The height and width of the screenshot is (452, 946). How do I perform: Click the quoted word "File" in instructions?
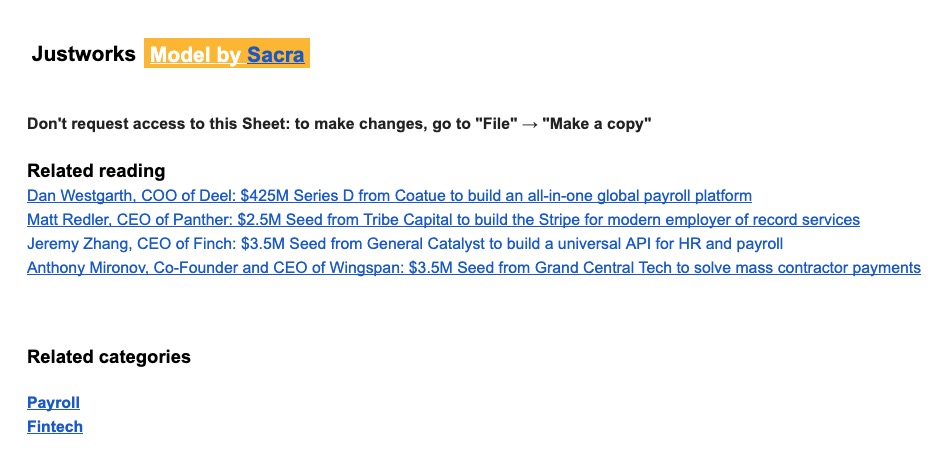point(496,124)
